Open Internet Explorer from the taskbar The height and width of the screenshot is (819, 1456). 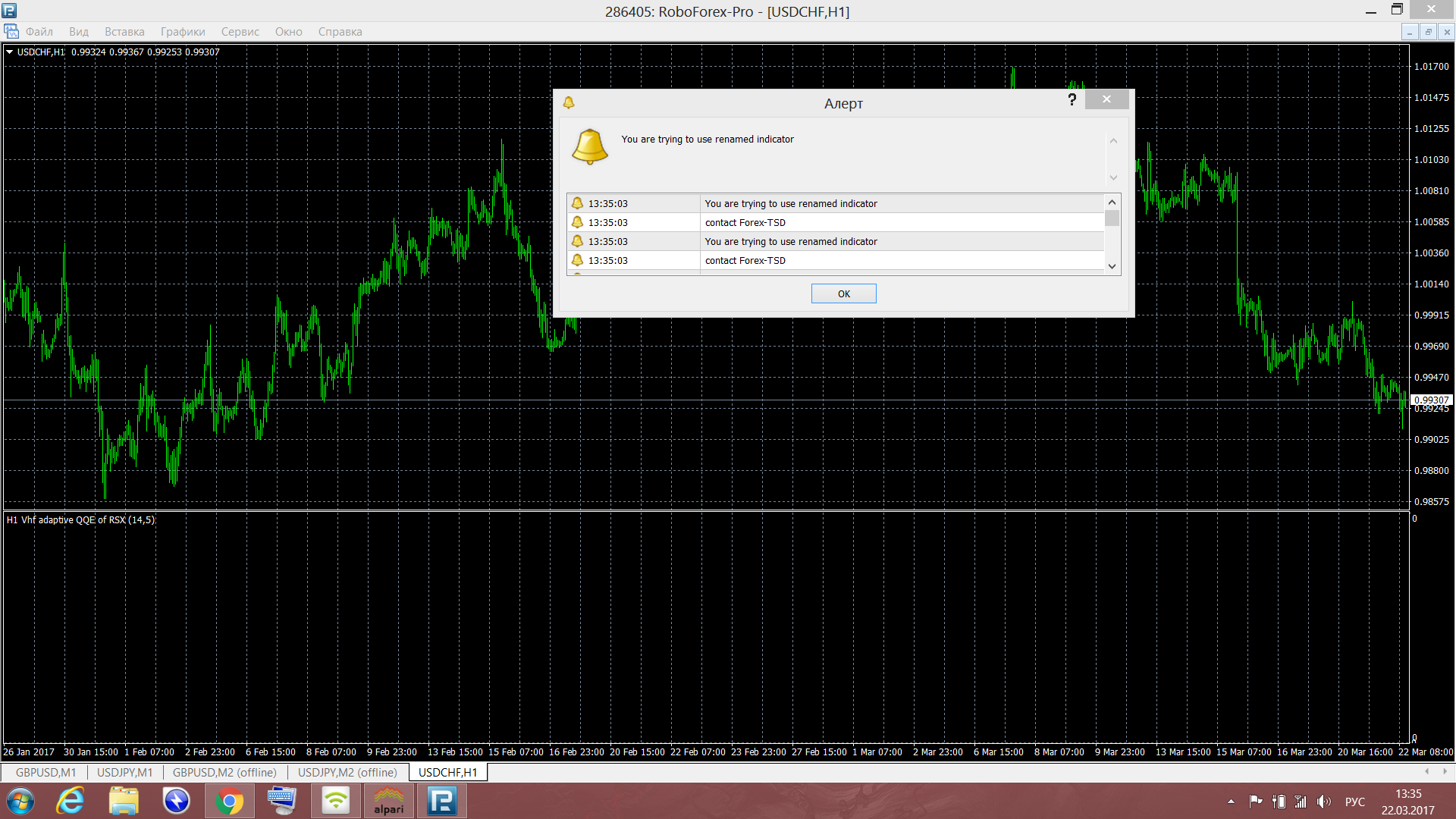(71, 801)
